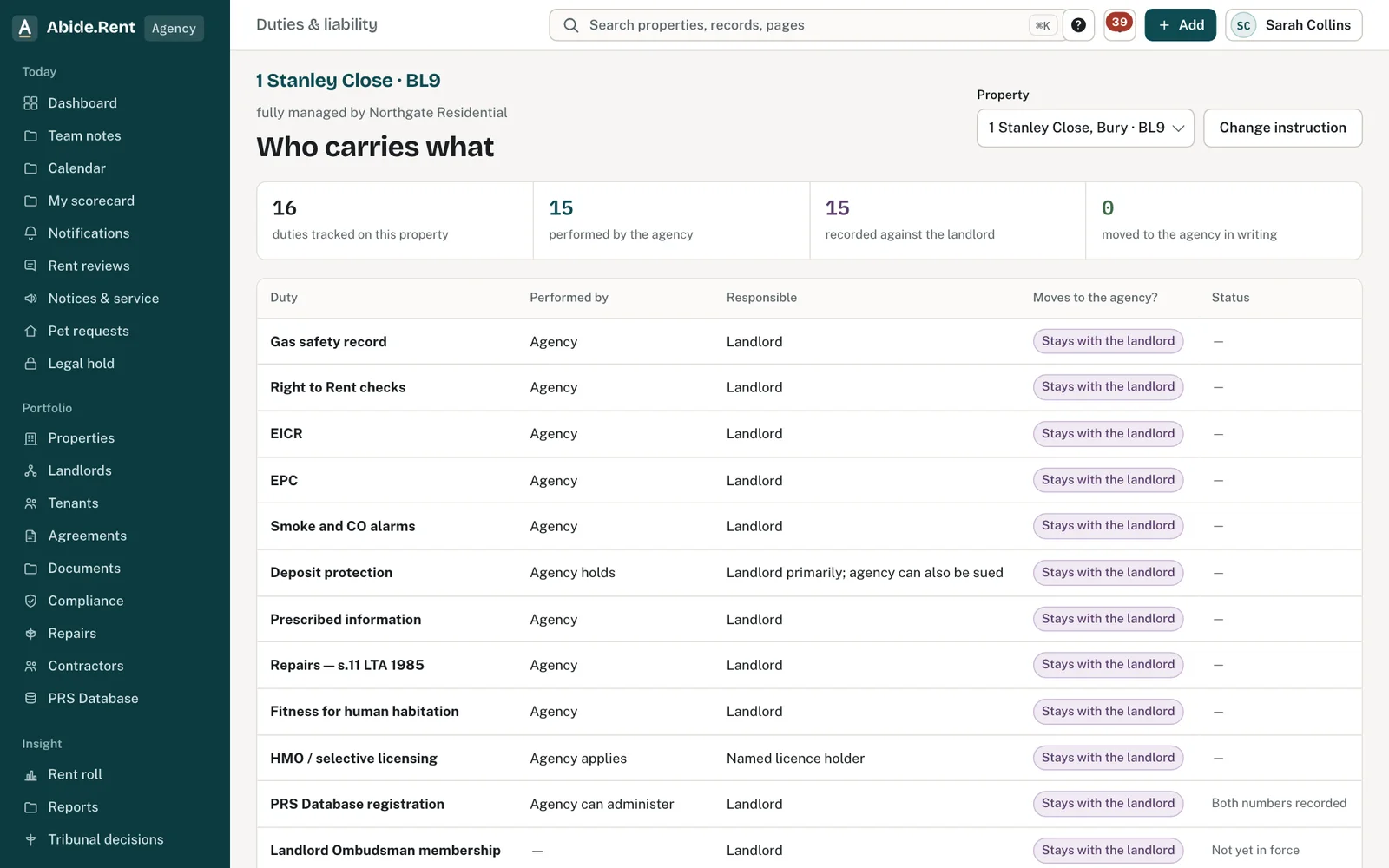Screen dimensions: 1389x868
Task: Open Contractors section
Action: click(x=85, y=666)
